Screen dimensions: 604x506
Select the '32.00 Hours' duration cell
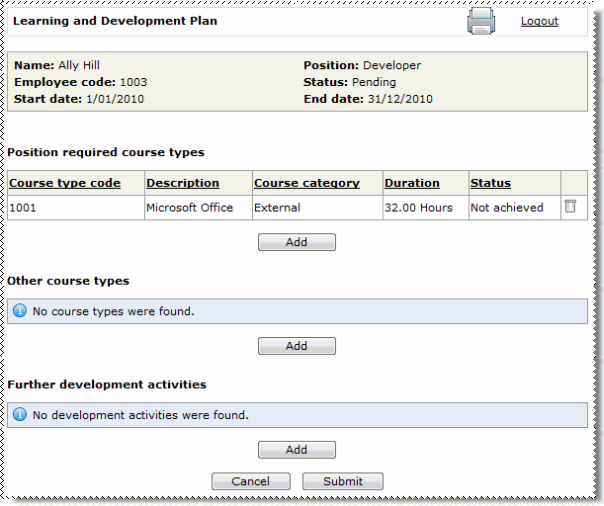point(426,208)
